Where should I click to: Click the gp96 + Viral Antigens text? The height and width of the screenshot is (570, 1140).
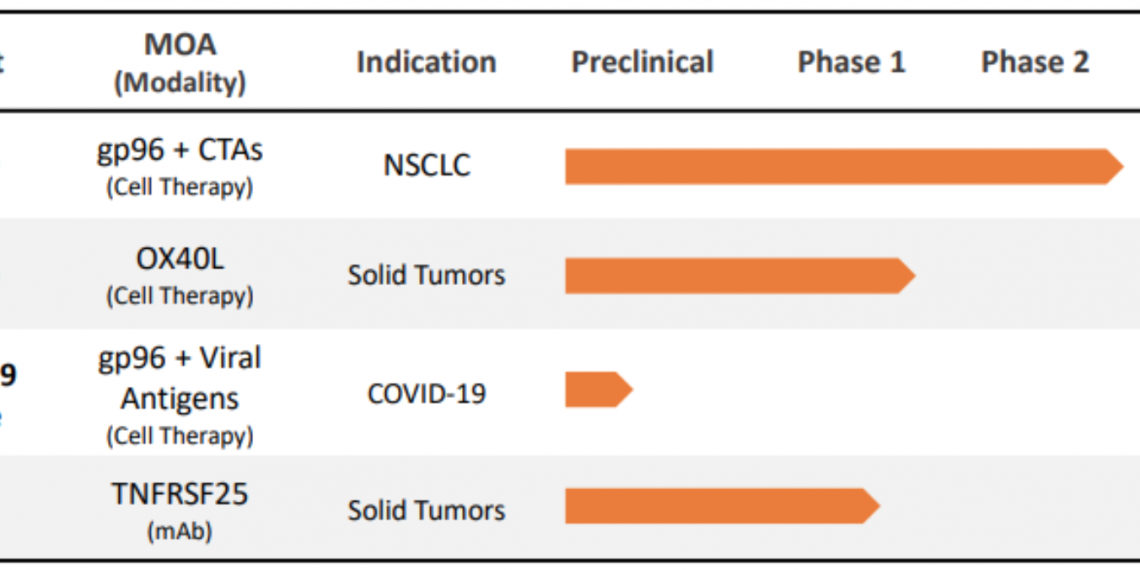[180, 378]
